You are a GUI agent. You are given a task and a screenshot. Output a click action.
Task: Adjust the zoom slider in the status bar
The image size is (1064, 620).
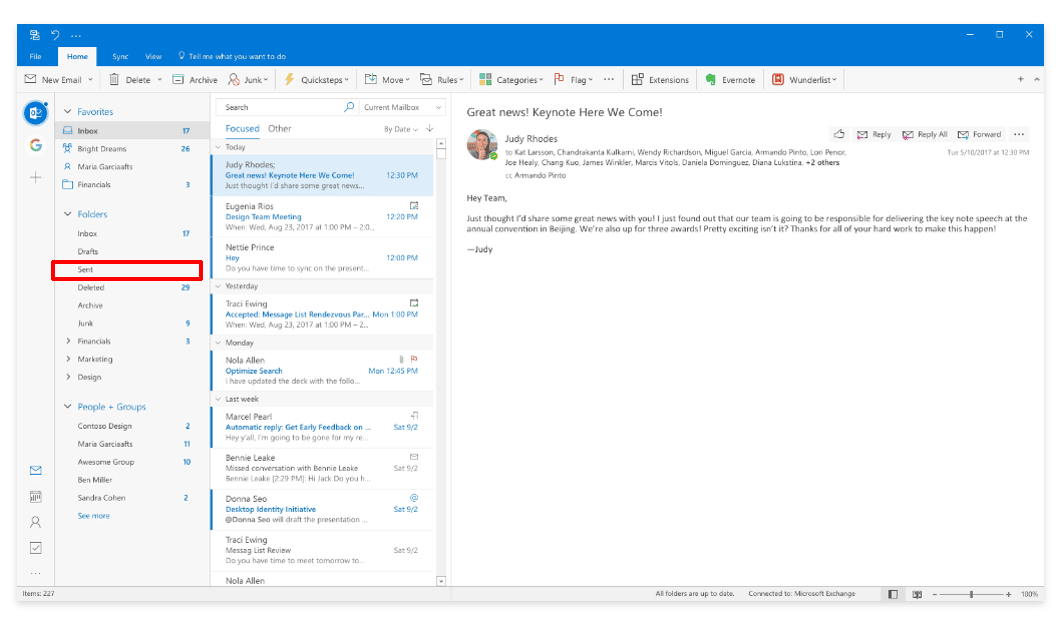coord(972,593)
